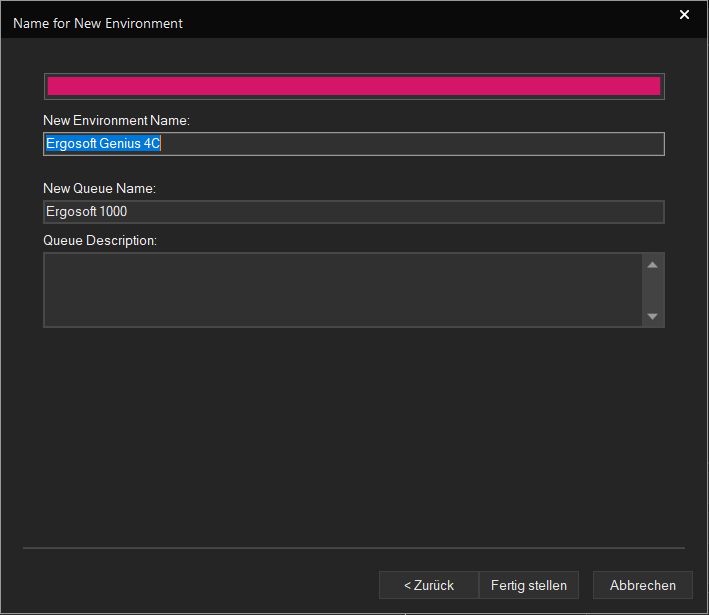Click inside the Queue Description text area

[343, 290]
